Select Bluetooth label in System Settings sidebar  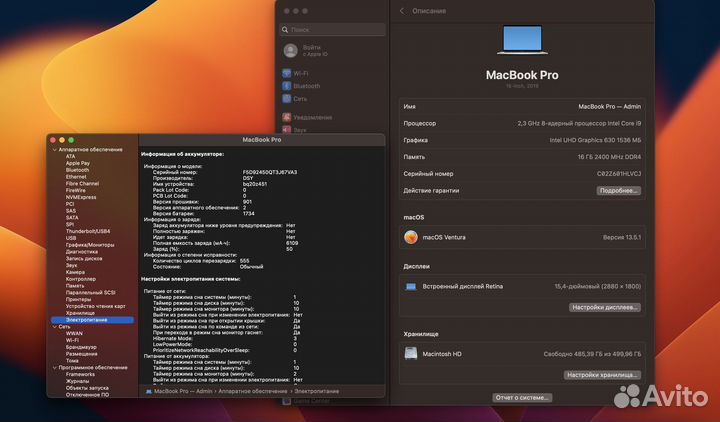pos(307,86)
